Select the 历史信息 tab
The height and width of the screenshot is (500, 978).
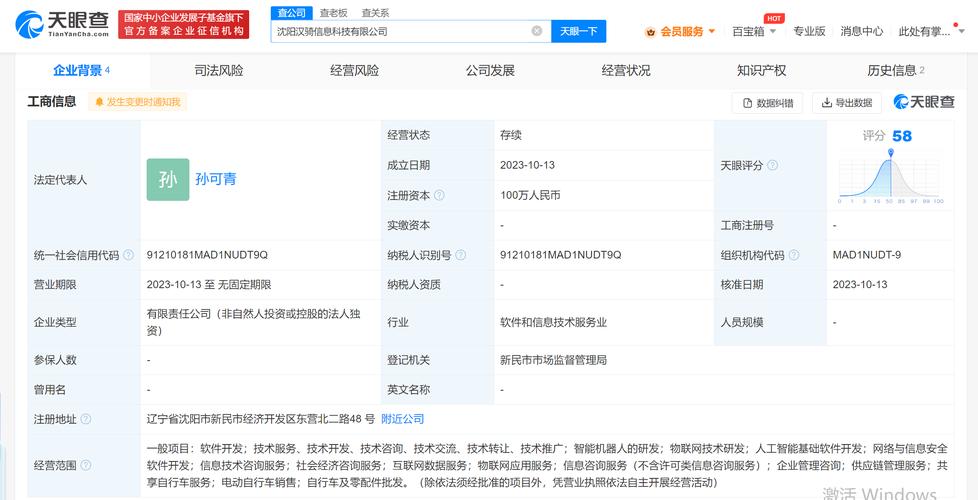896,70
